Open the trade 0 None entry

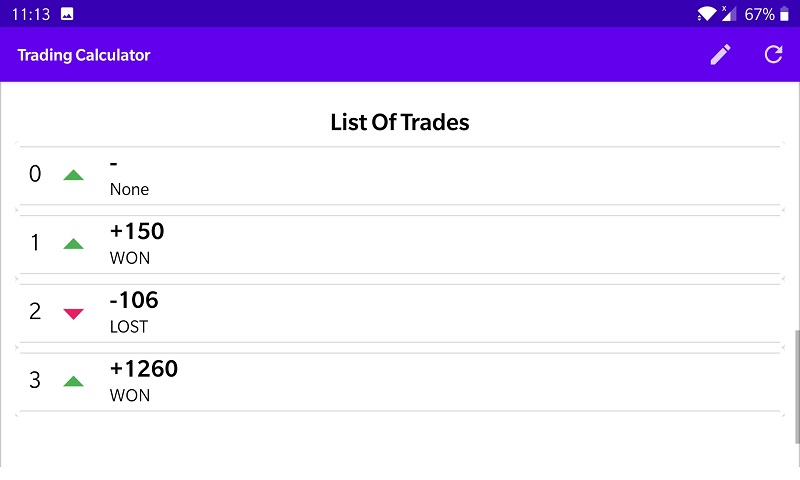click(400, 175)
